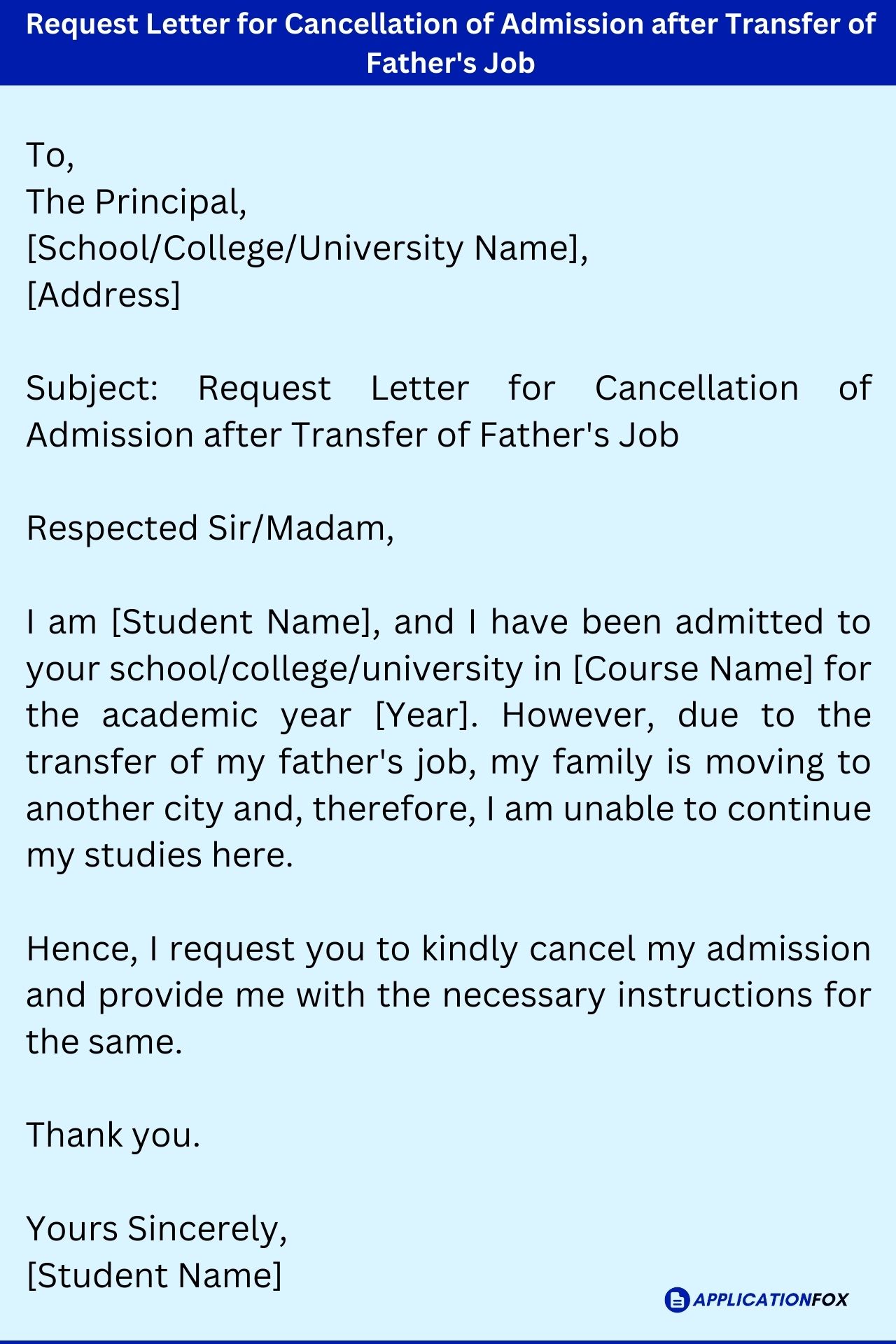The width and height of the screenshot is (896, 1344).
Task: Click the ApplicationFox document logo icon
Action: (677, 1300)
